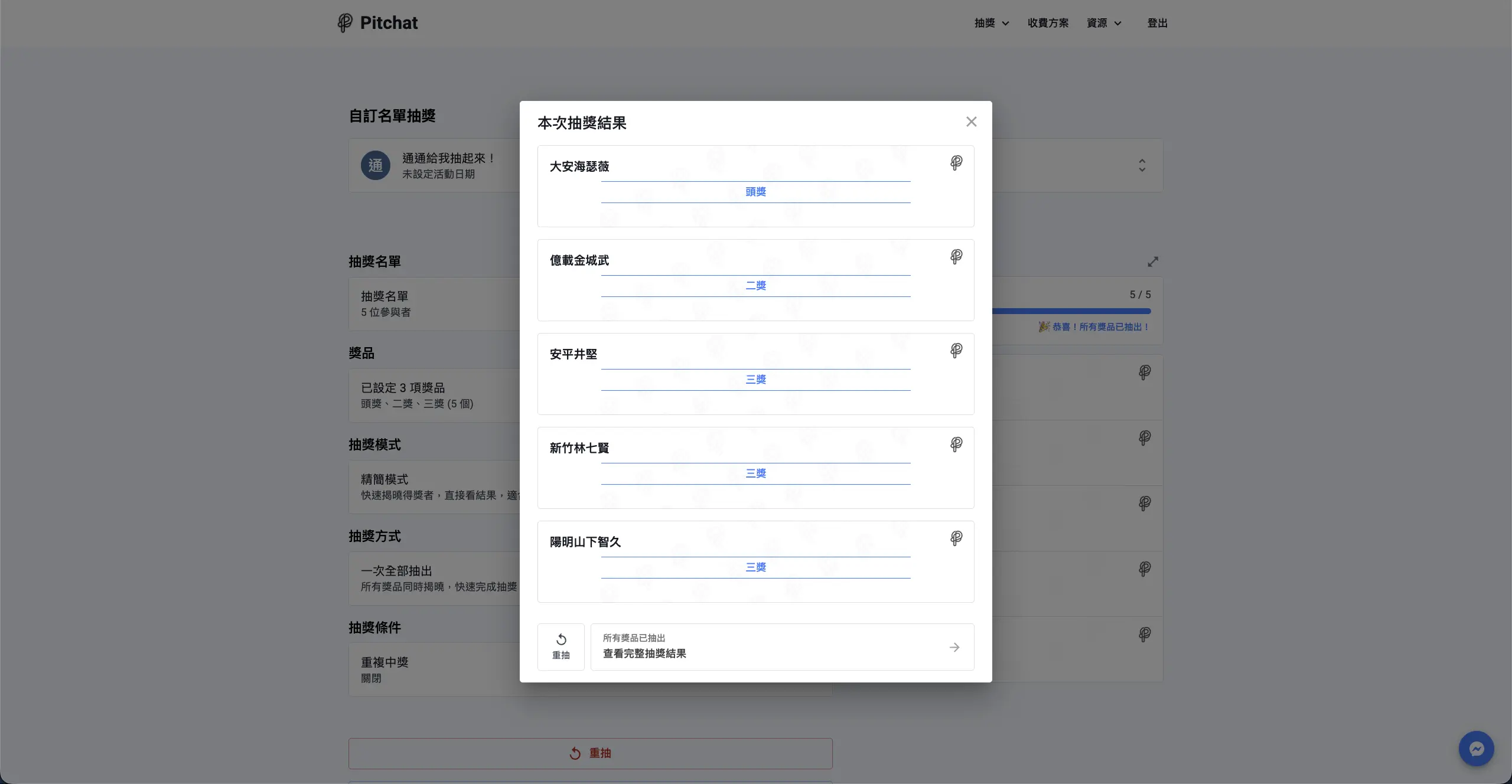1512x784 pixels.
Task: Click the Pitchat icon on 安平井堅's result card
Action: [956, 350]
